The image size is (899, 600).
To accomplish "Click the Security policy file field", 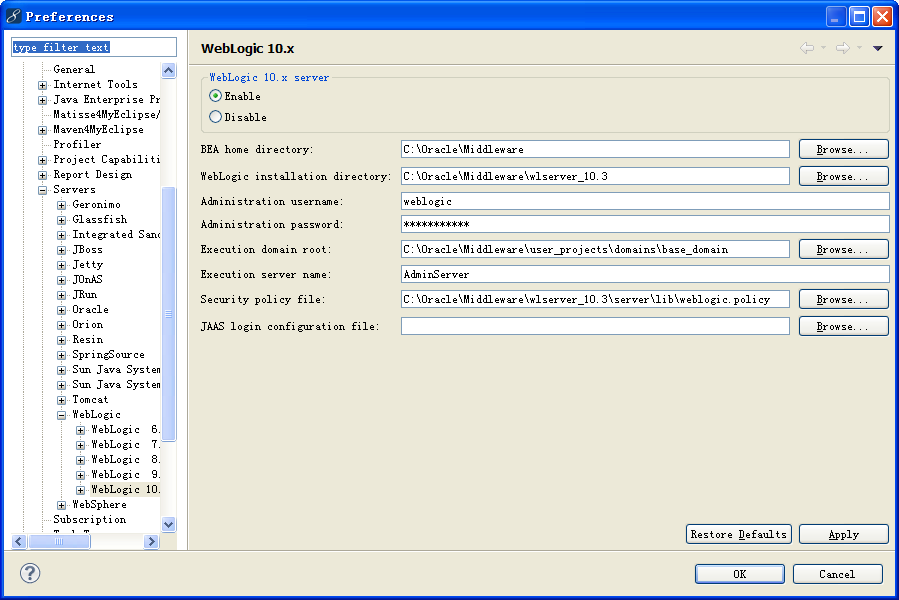I will 595,299.
